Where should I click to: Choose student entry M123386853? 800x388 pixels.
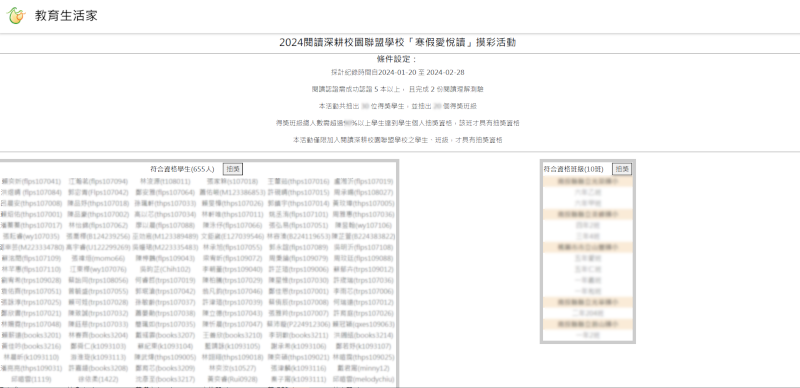tap(232, 192)
